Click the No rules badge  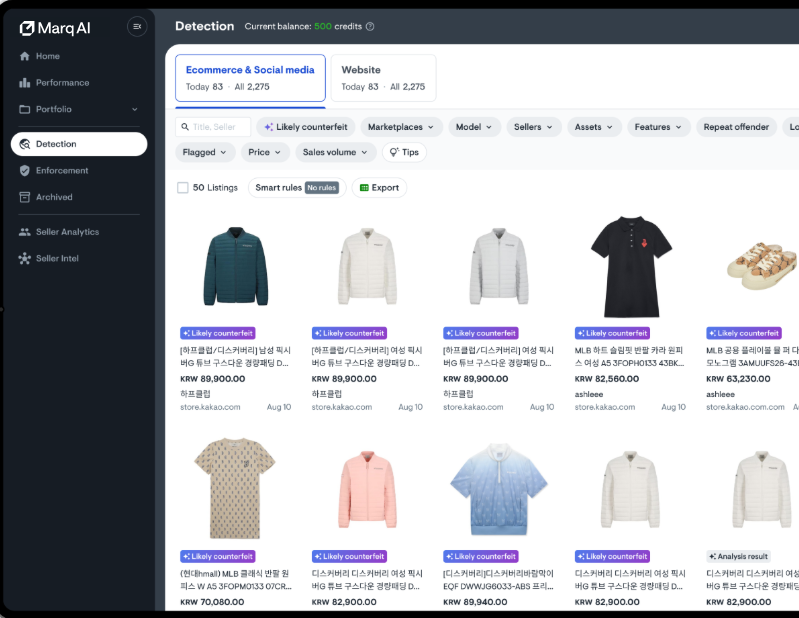tap(322, 187)
